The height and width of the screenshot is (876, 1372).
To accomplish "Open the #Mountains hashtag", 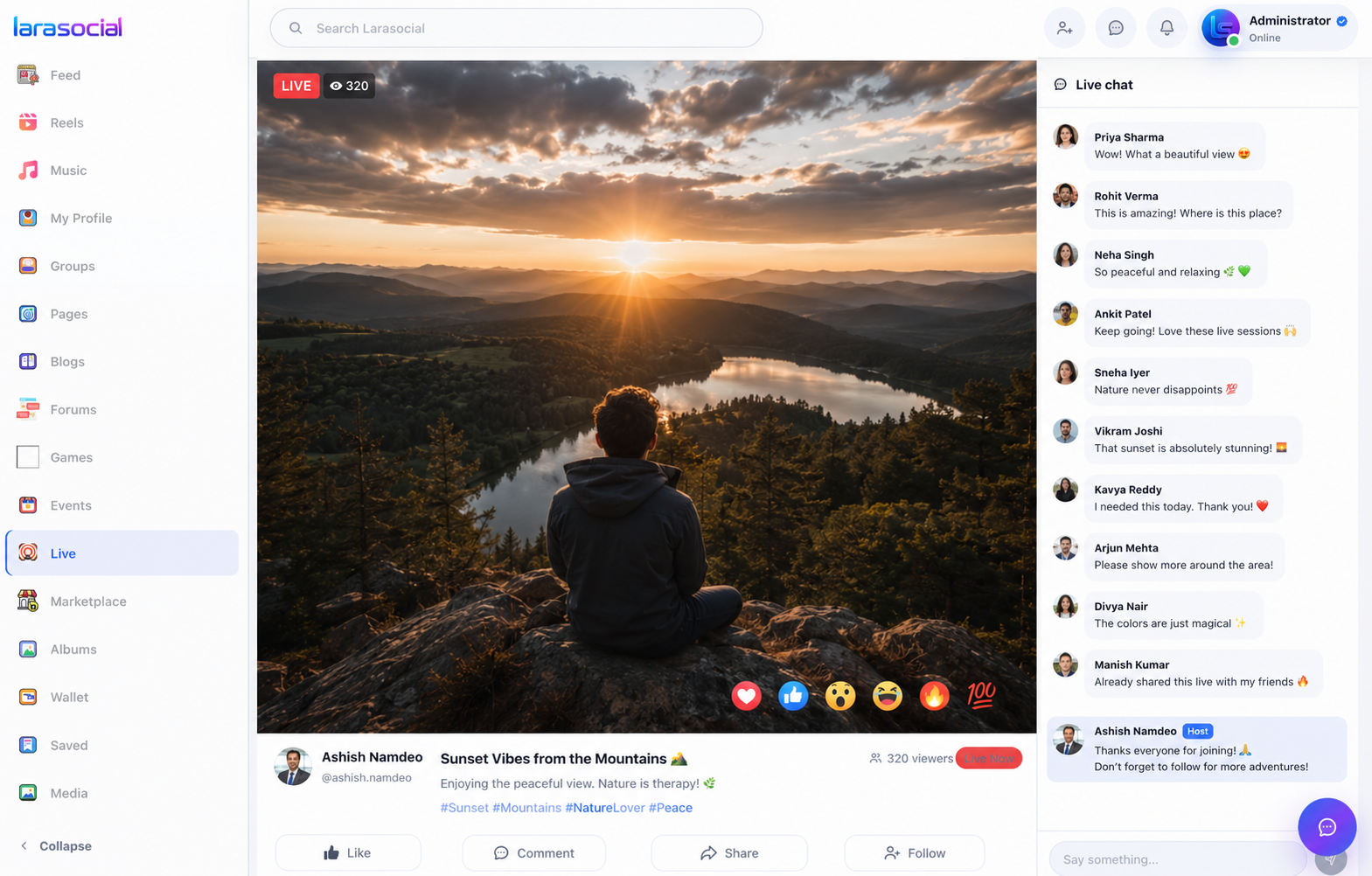I will (x=526, y=808).
